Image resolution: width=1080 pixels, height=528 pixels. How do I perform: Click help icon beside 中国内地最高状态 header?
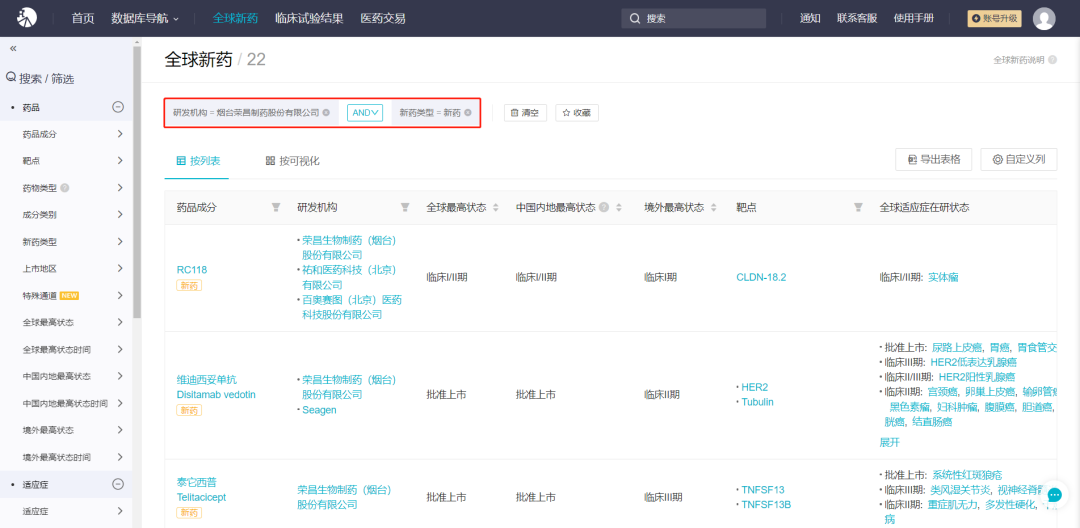pyautogui.click(x=604, y=207)
